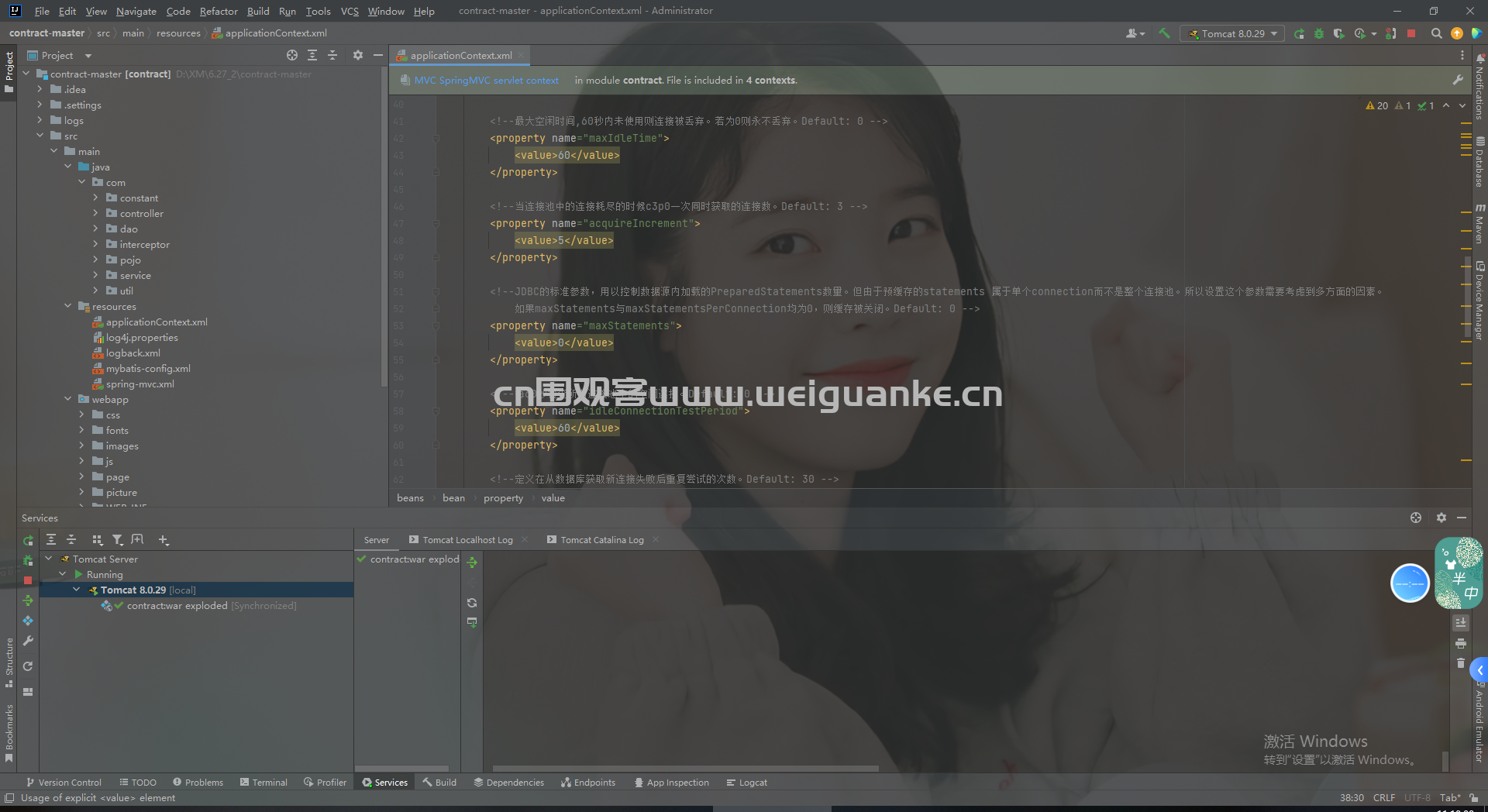The height and width of the screenshot is (812, 1488).
Task: Collapse the Tomcat Server node in Services
Action: pos(49,559)
